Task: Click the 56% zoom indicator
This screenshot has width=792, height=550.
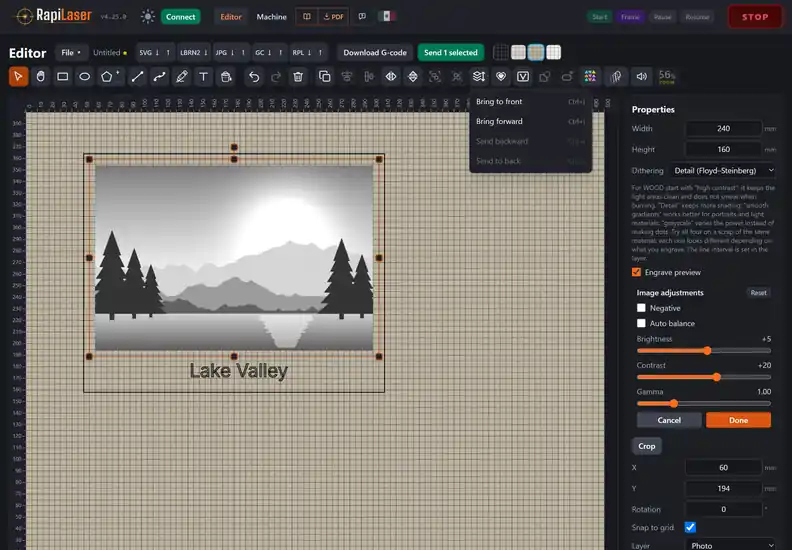Action: coord(667,77)
